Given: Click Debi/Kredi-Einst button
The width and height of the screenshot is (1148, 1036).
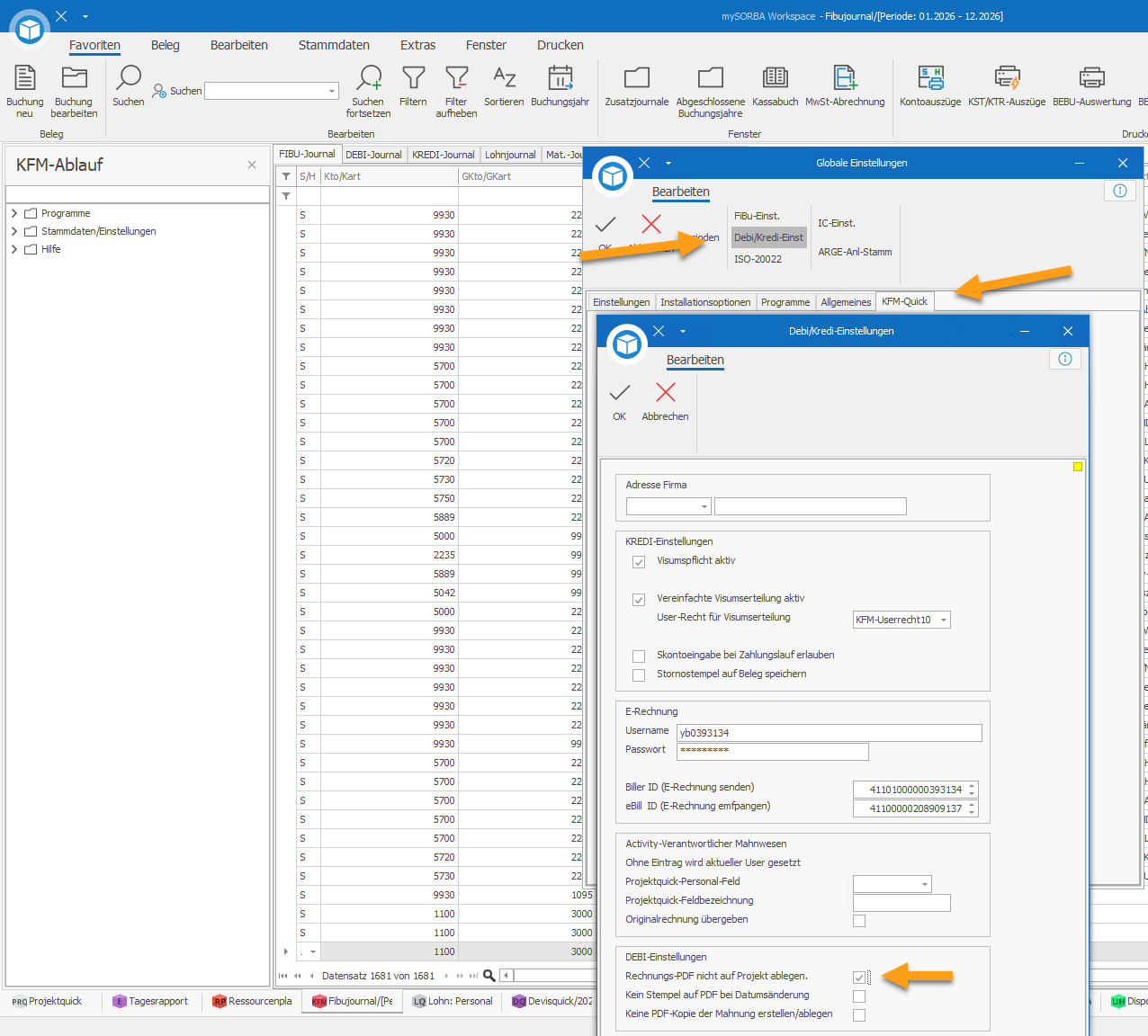Looking at the screenshot, I should pos(769,237).
